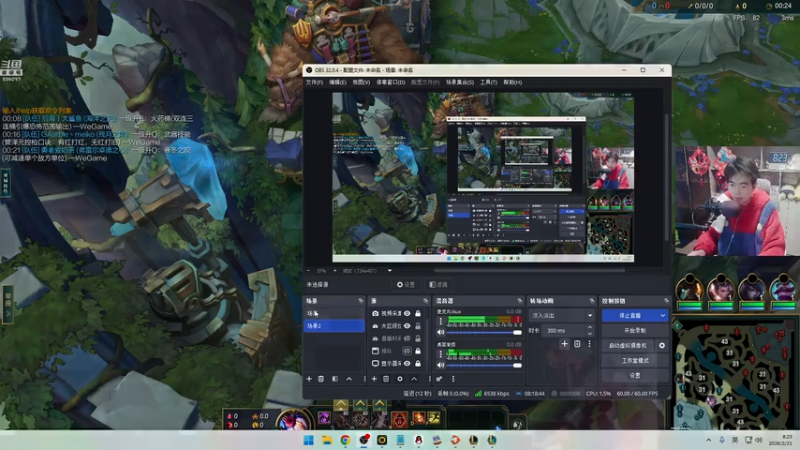Switch to OBS Studio on the taskbar
Image resolution: width=800 pixels, height=450 pixels.
point(364,440)
